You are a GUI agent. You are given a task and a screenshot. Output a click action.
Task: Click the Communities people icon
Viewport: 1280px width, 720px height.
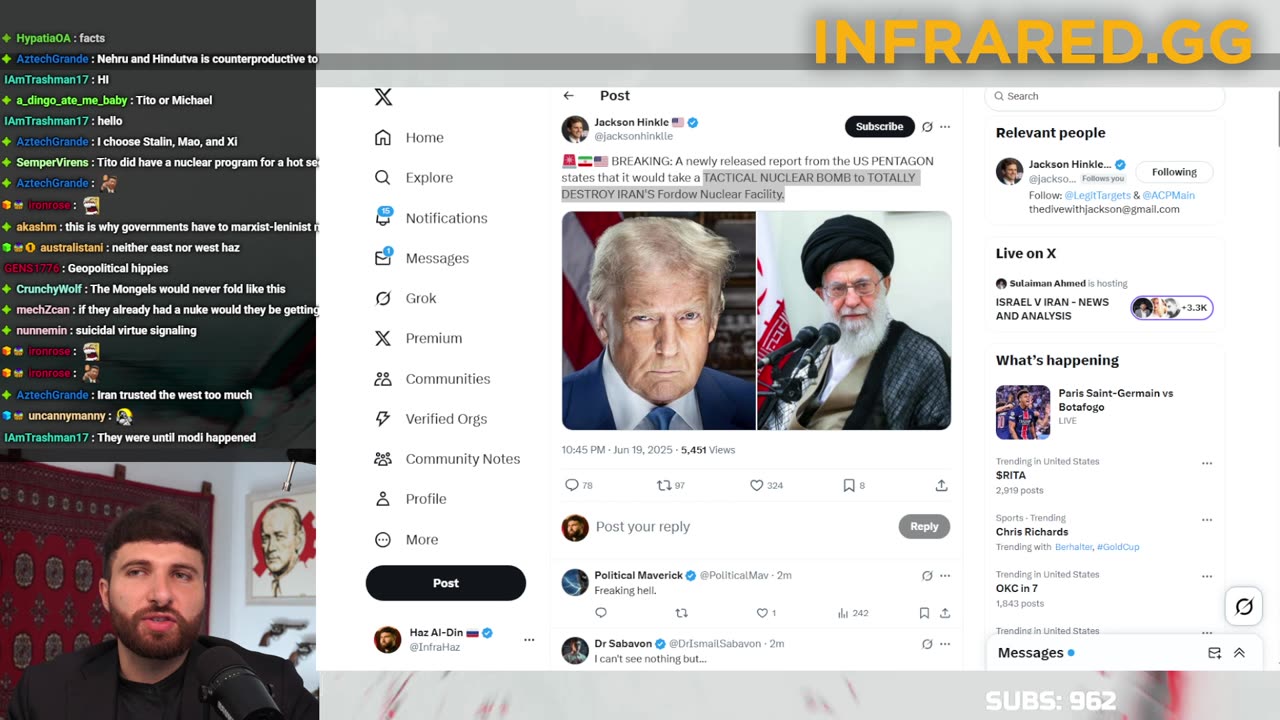tap(383, 379)
